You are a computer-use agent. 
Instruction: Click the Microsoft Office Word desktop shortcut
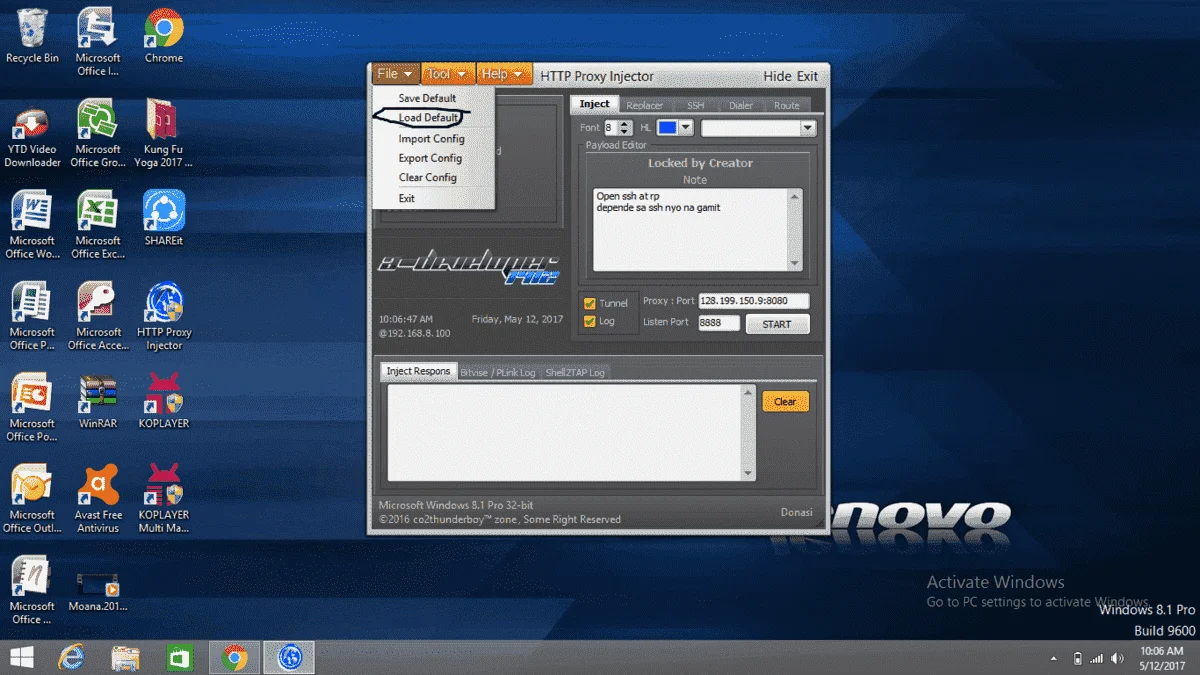[32, 224]
